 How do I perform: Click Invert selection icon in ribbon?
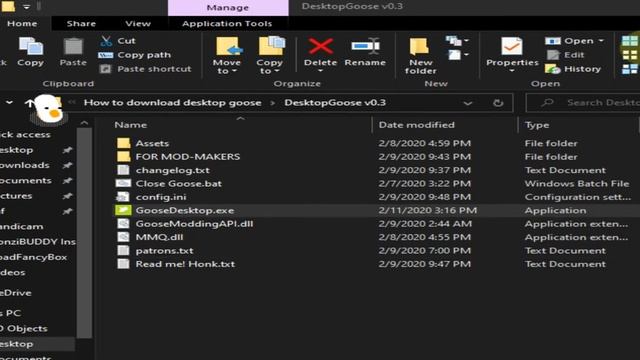(x=629, y=69)
